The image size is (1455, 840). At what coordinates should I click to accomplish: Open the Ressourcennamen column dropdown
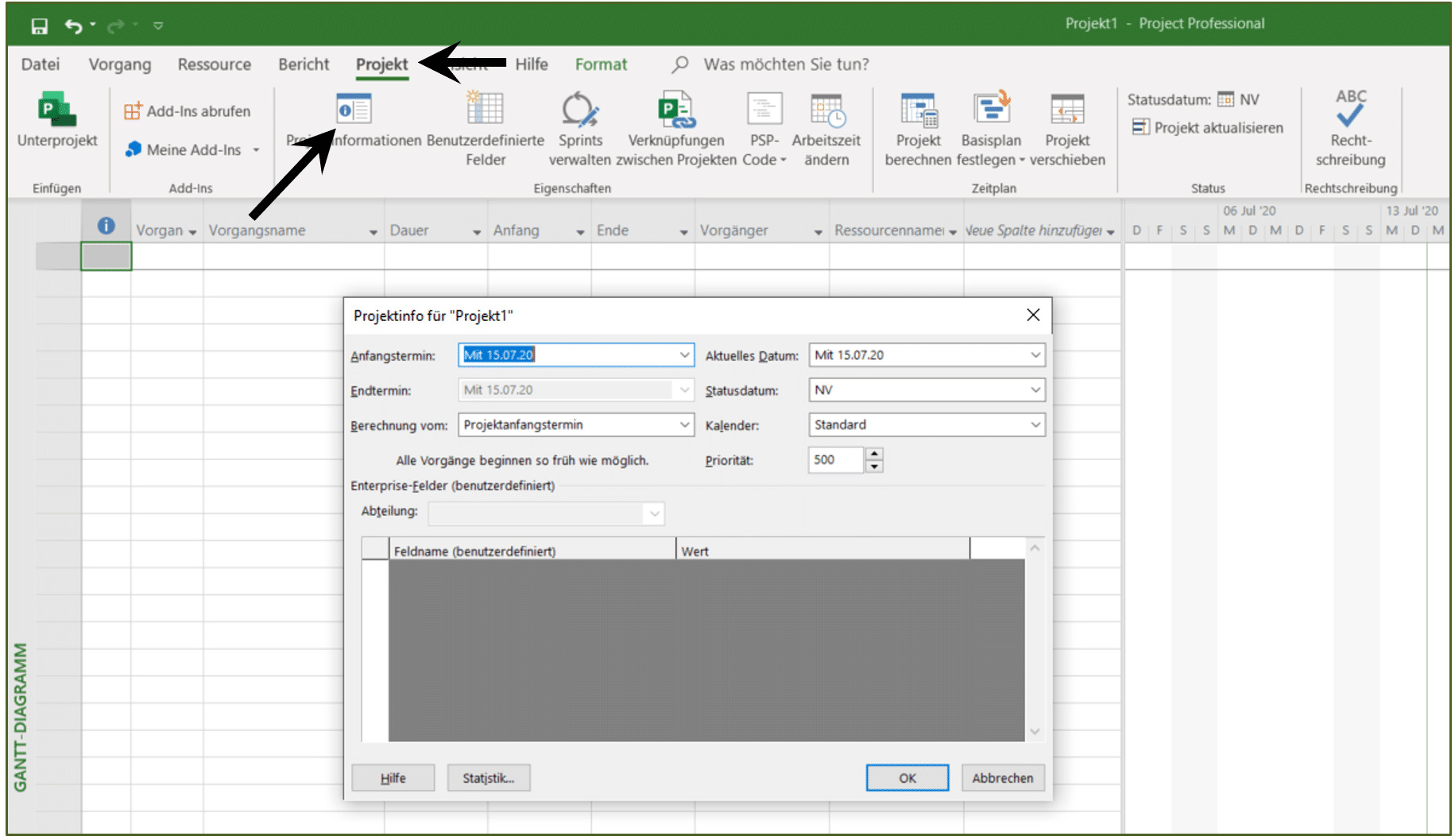953,232
